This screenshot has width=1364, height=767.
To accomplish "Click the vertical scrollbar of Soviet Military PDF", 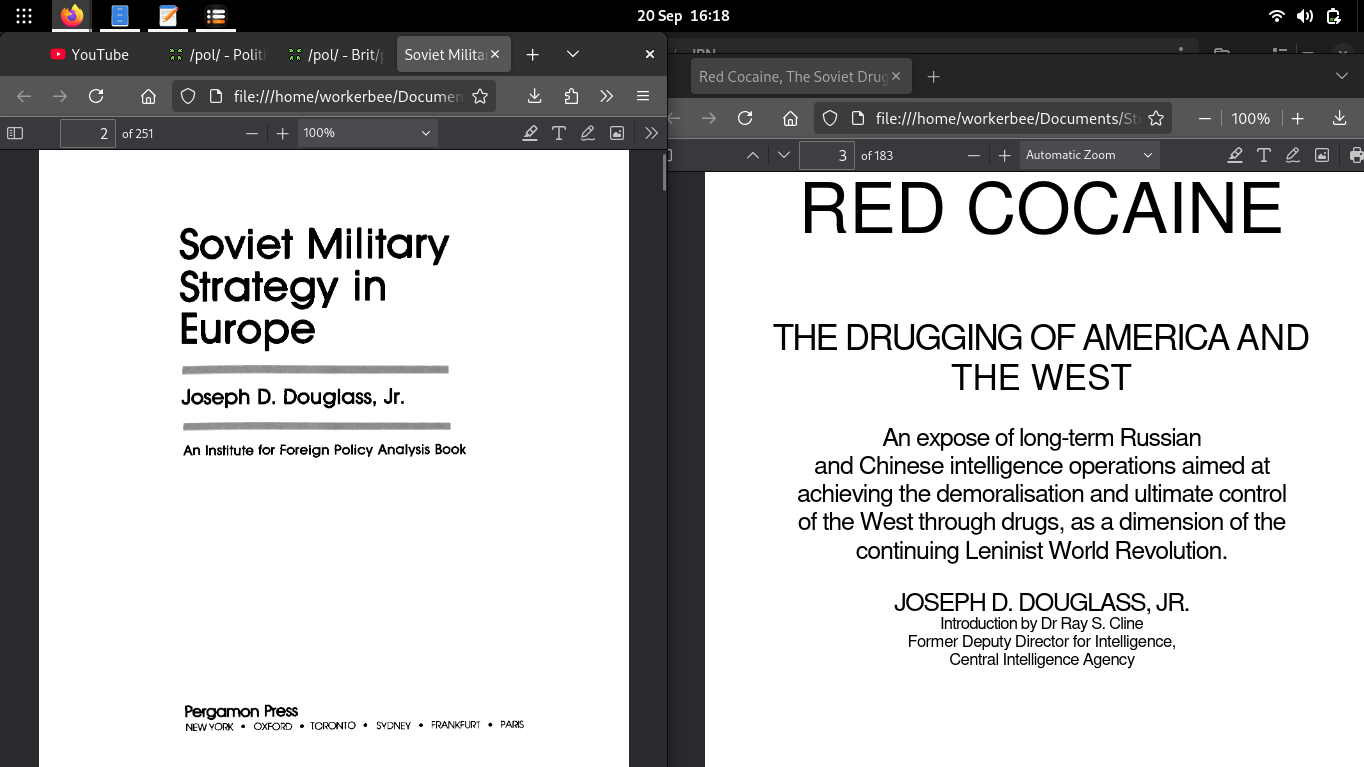I will (663, 172).
